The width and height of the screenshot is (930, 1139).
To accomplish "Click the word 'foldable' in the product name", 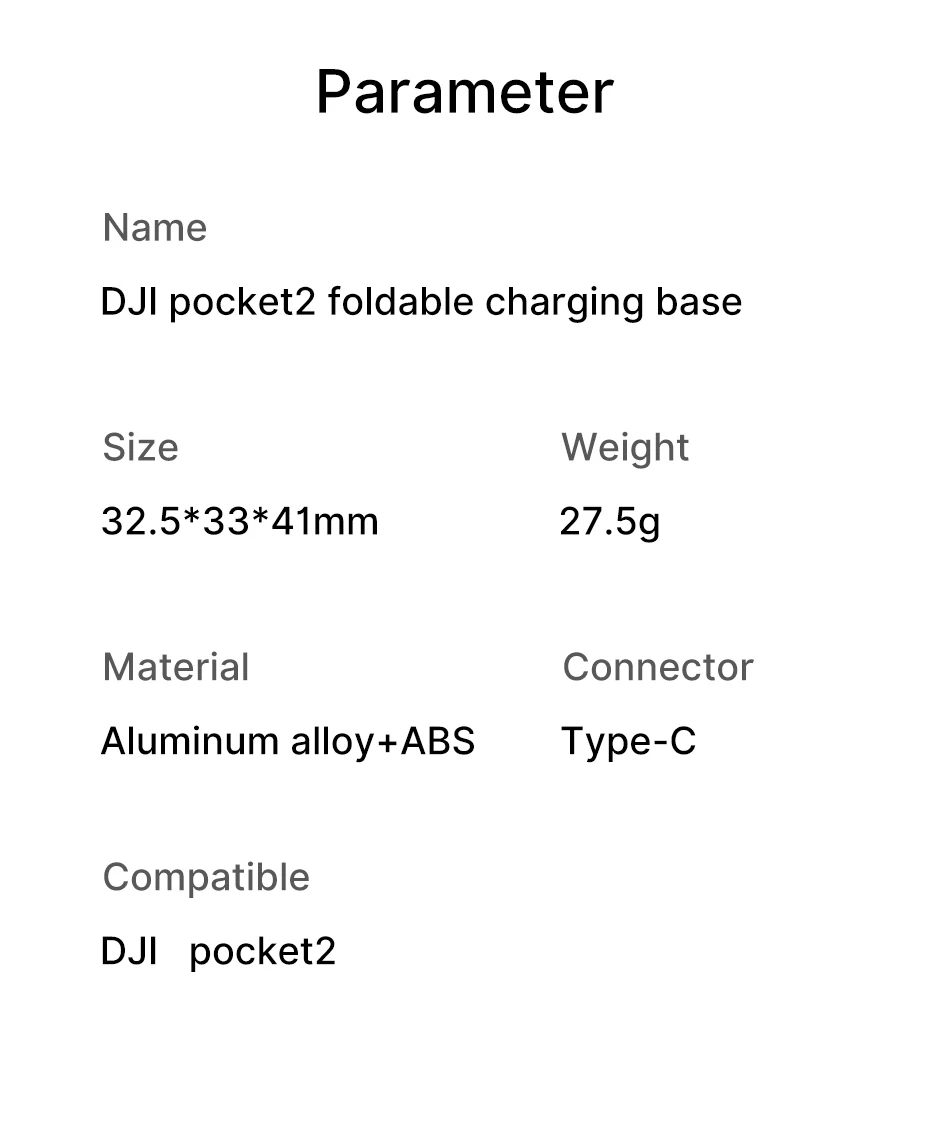I will click(x=401, y=302).
